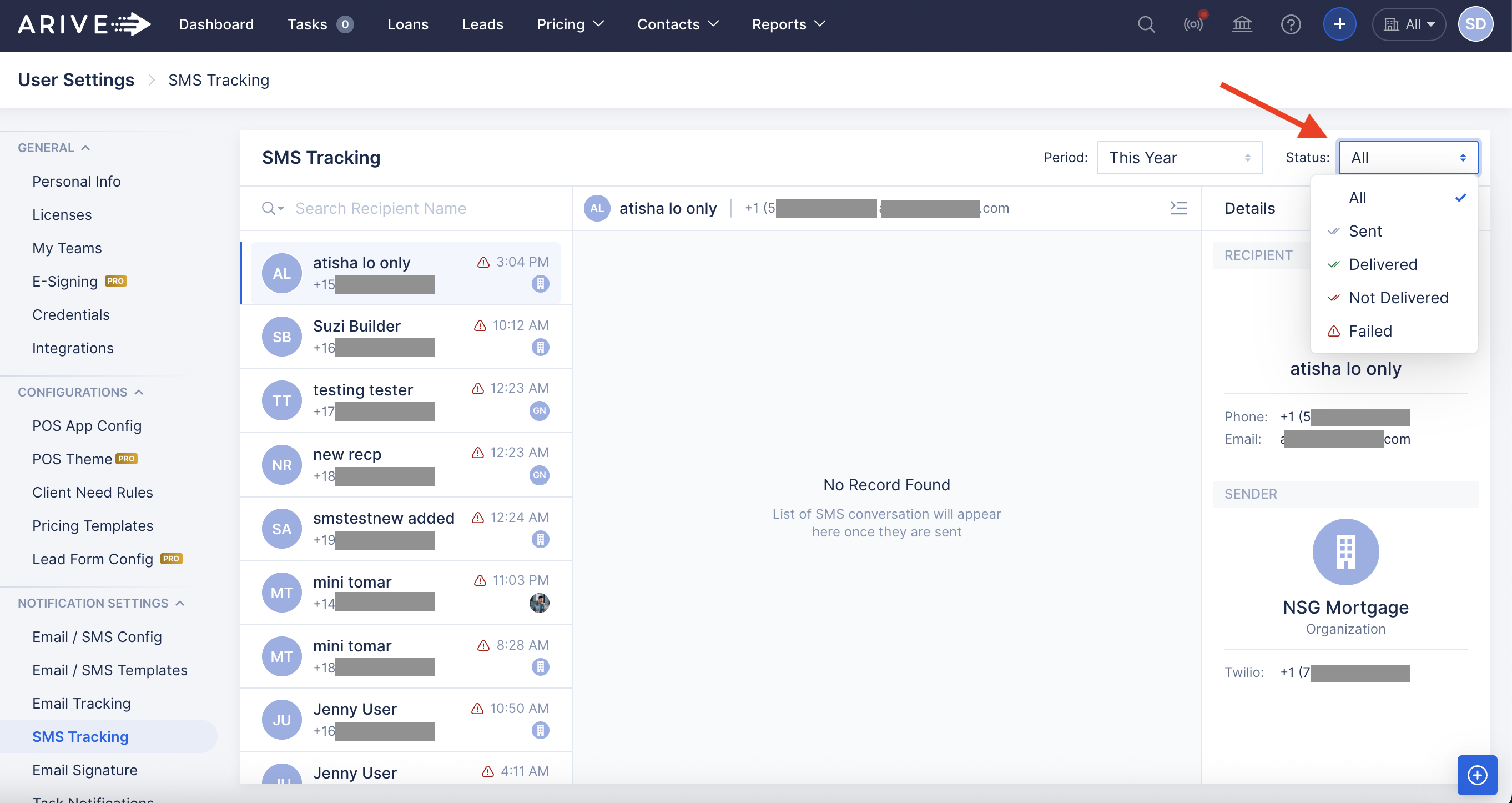1512x803 pixels.
Task: Select Failed status option
Action: 1370,331
